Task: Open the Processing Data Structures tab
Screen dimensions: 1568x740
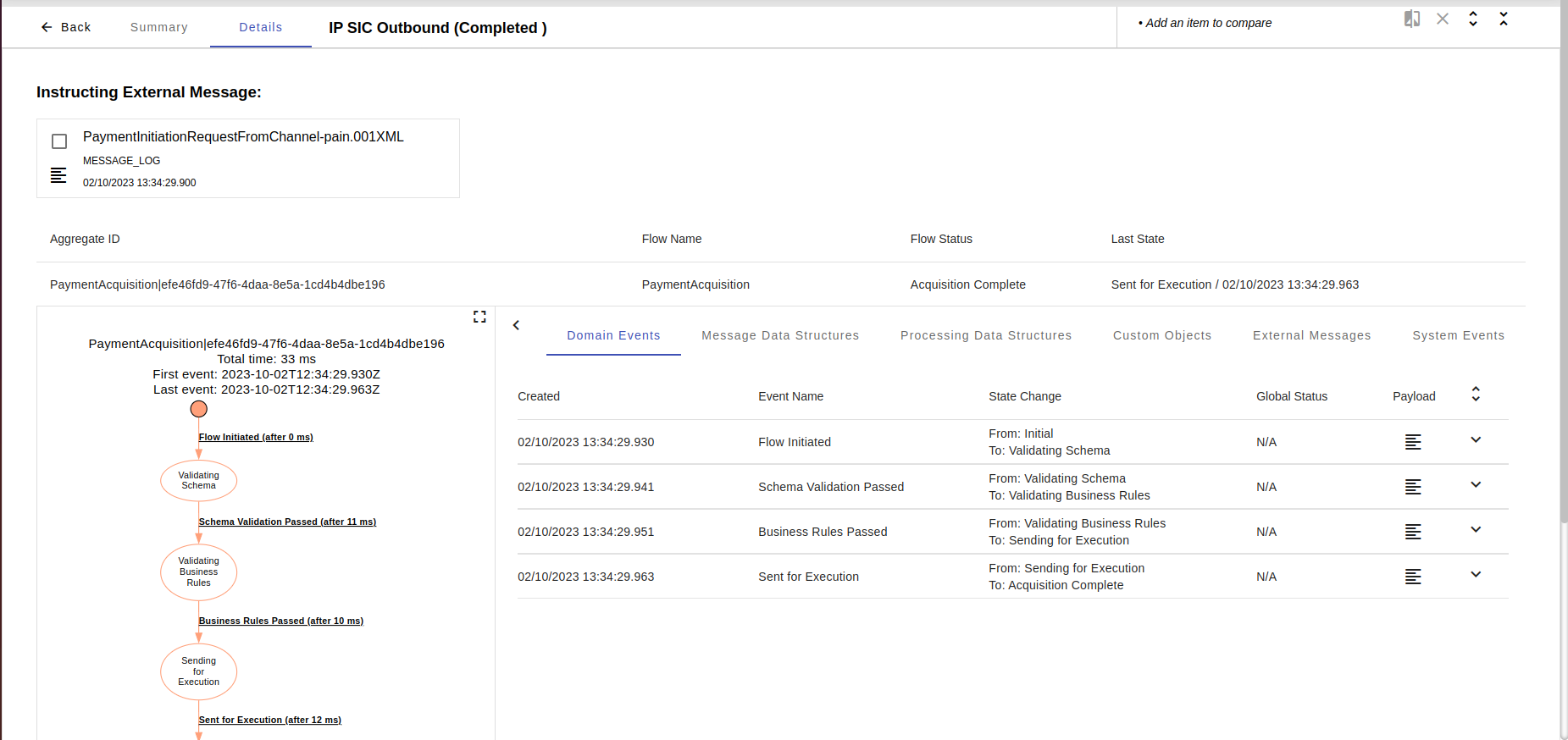Action: point(986,335)
